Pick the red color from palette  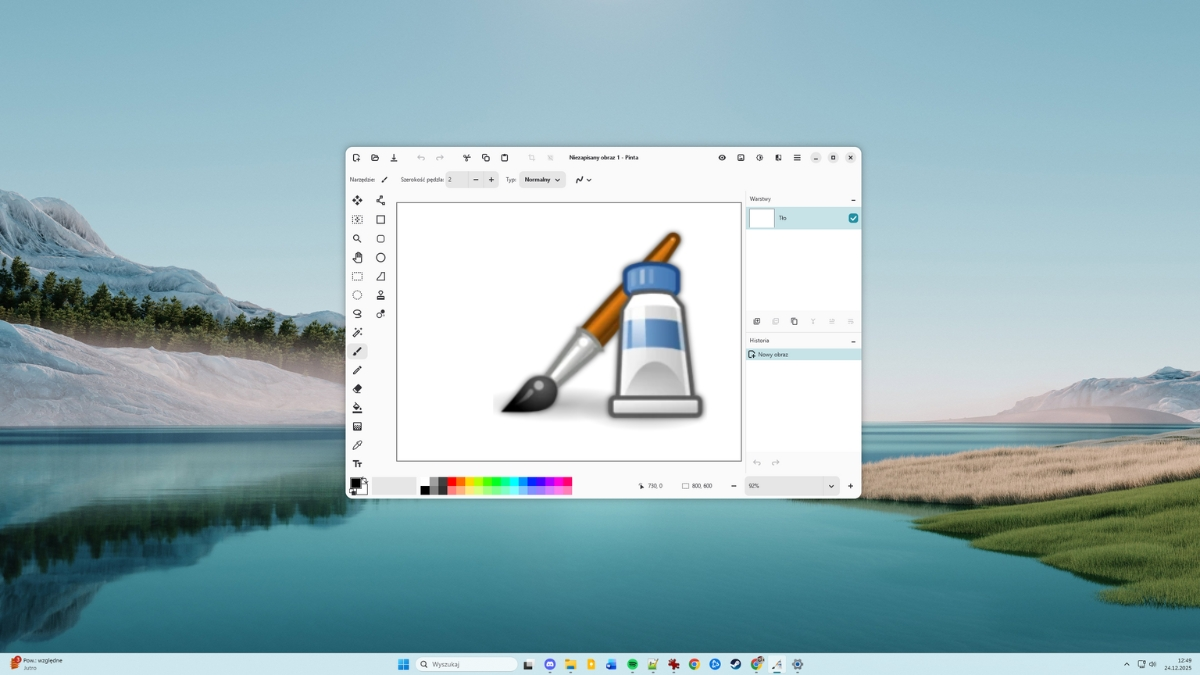pyautogui.click(x=452, y=482)
